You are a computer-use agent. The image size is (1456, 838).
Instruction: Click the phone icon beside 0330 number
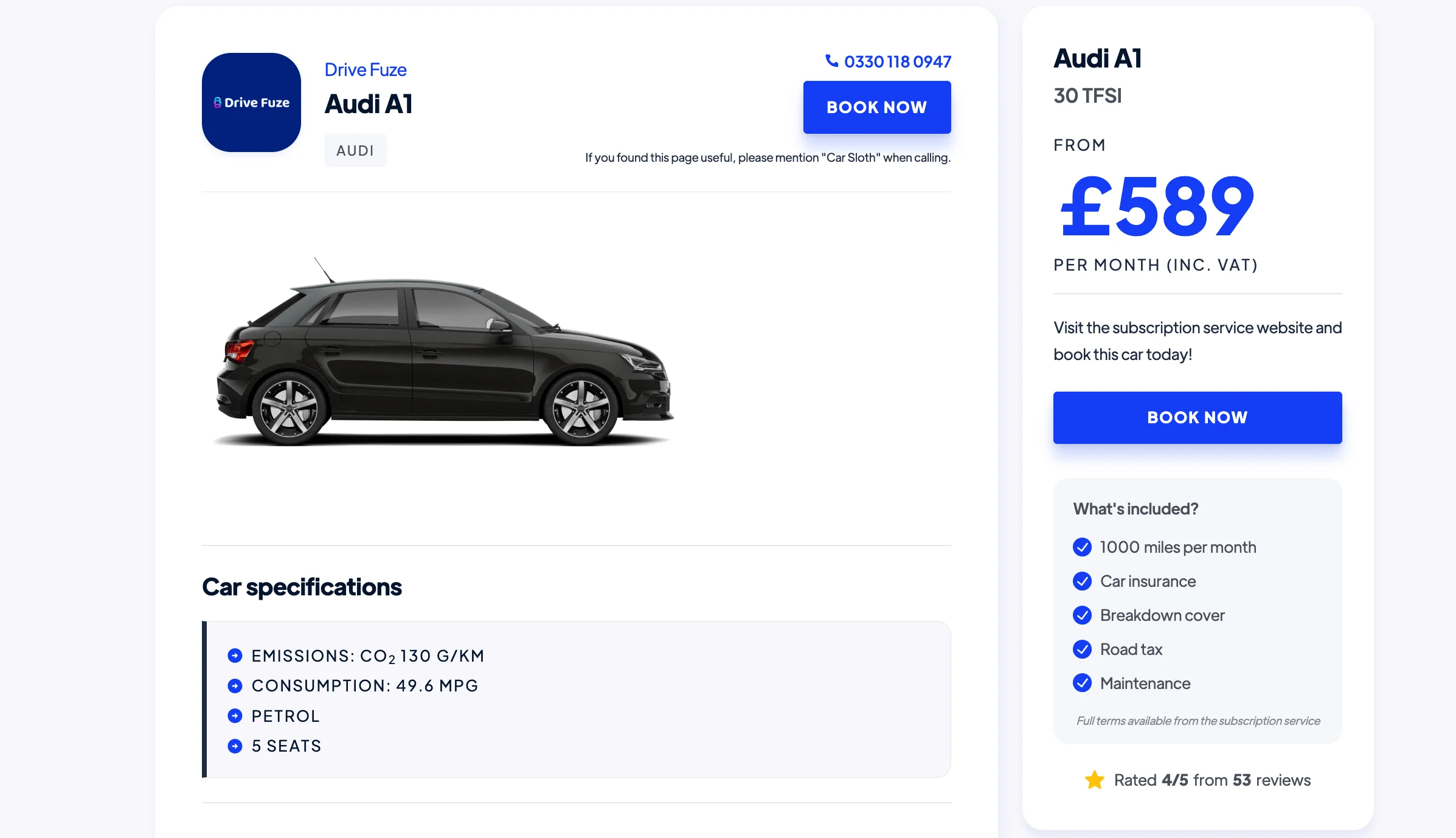(831, 61)
